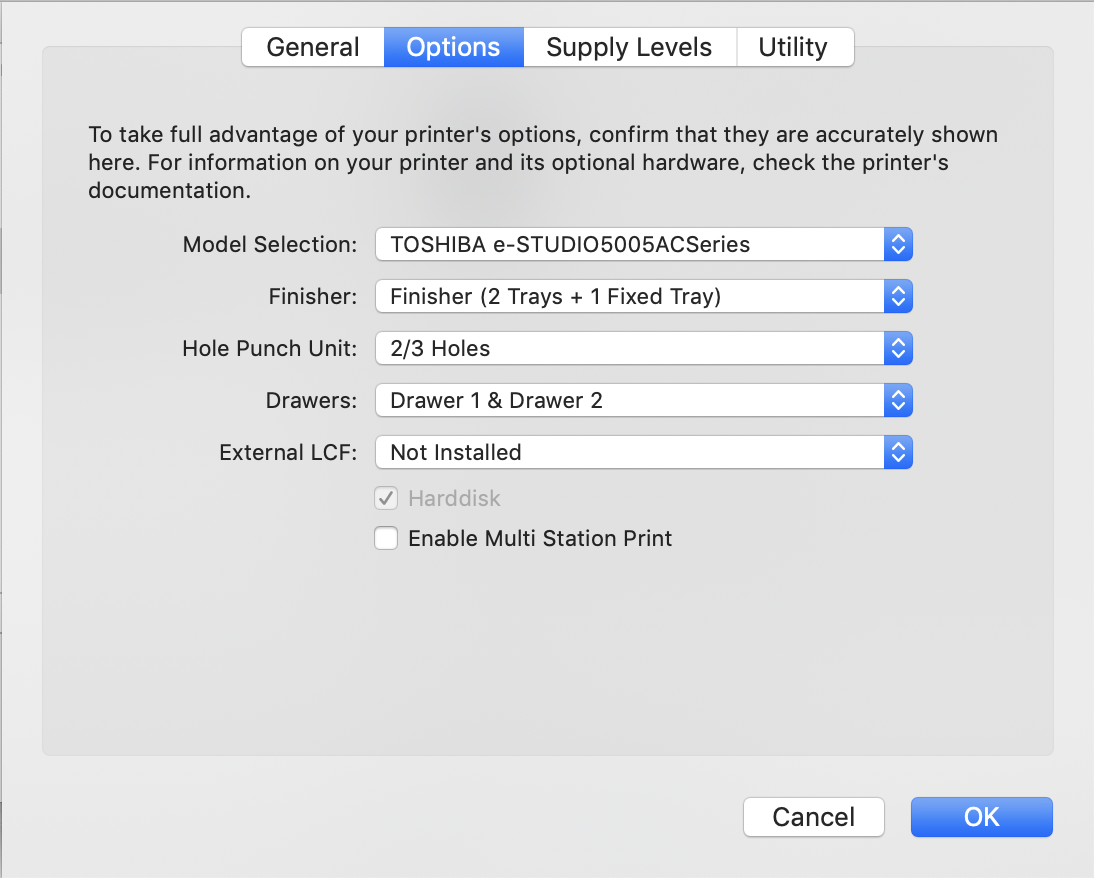
Task: Open the 'Drawer 1 & Drawer 2' dropdown
Action: (x=630, y=400)
